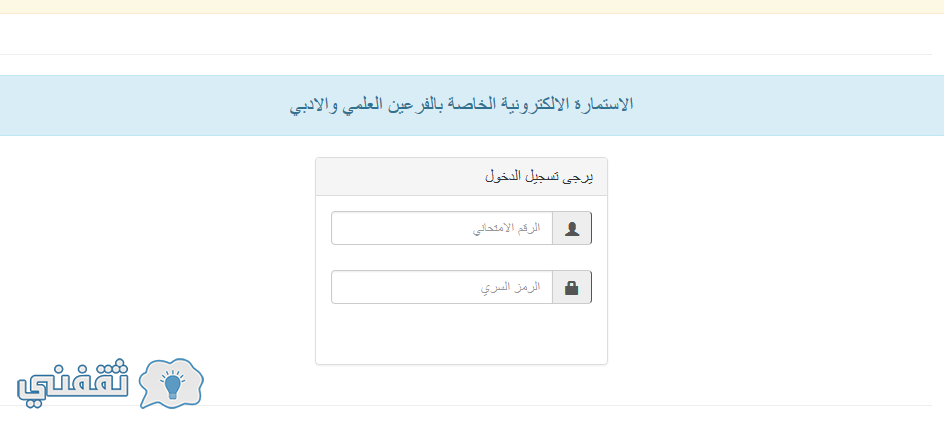Screen dimensions: 944x423
Task: Click the word الخاصة in the banner
Action: [470, 104]
